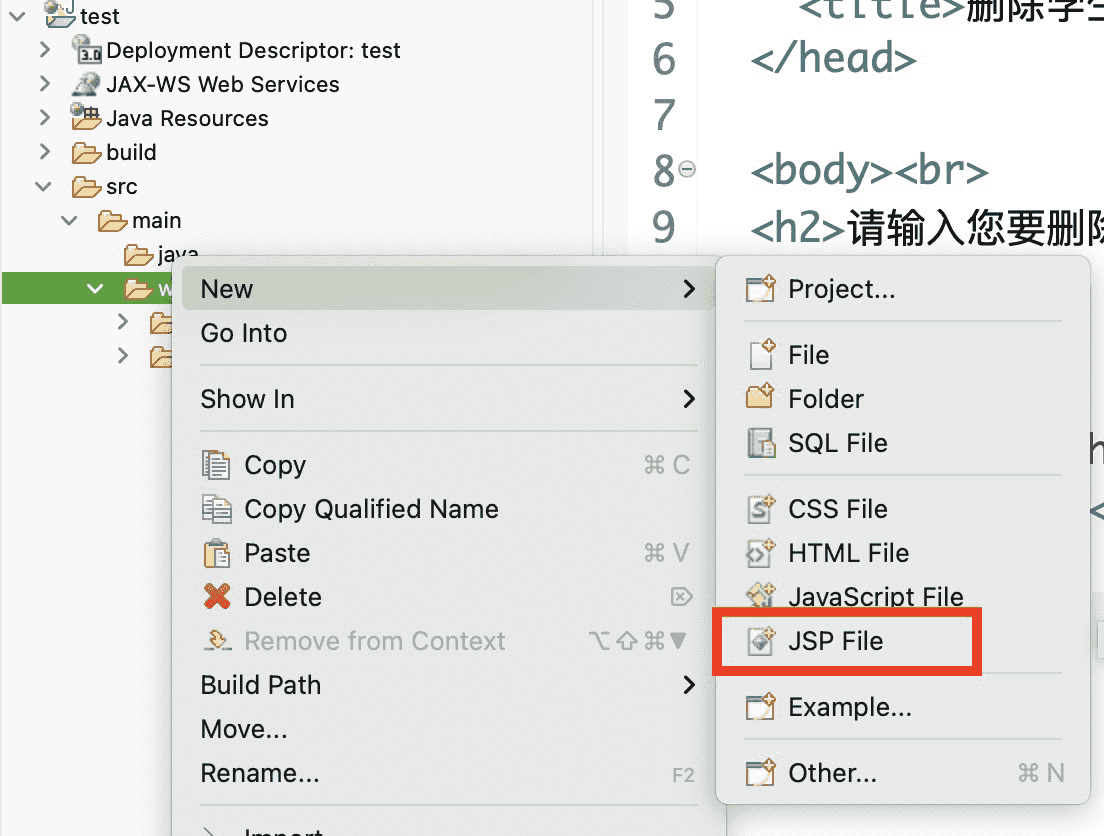Click the JSP File icon
Screen dimensions: 1104x836
tap(761, 641)
